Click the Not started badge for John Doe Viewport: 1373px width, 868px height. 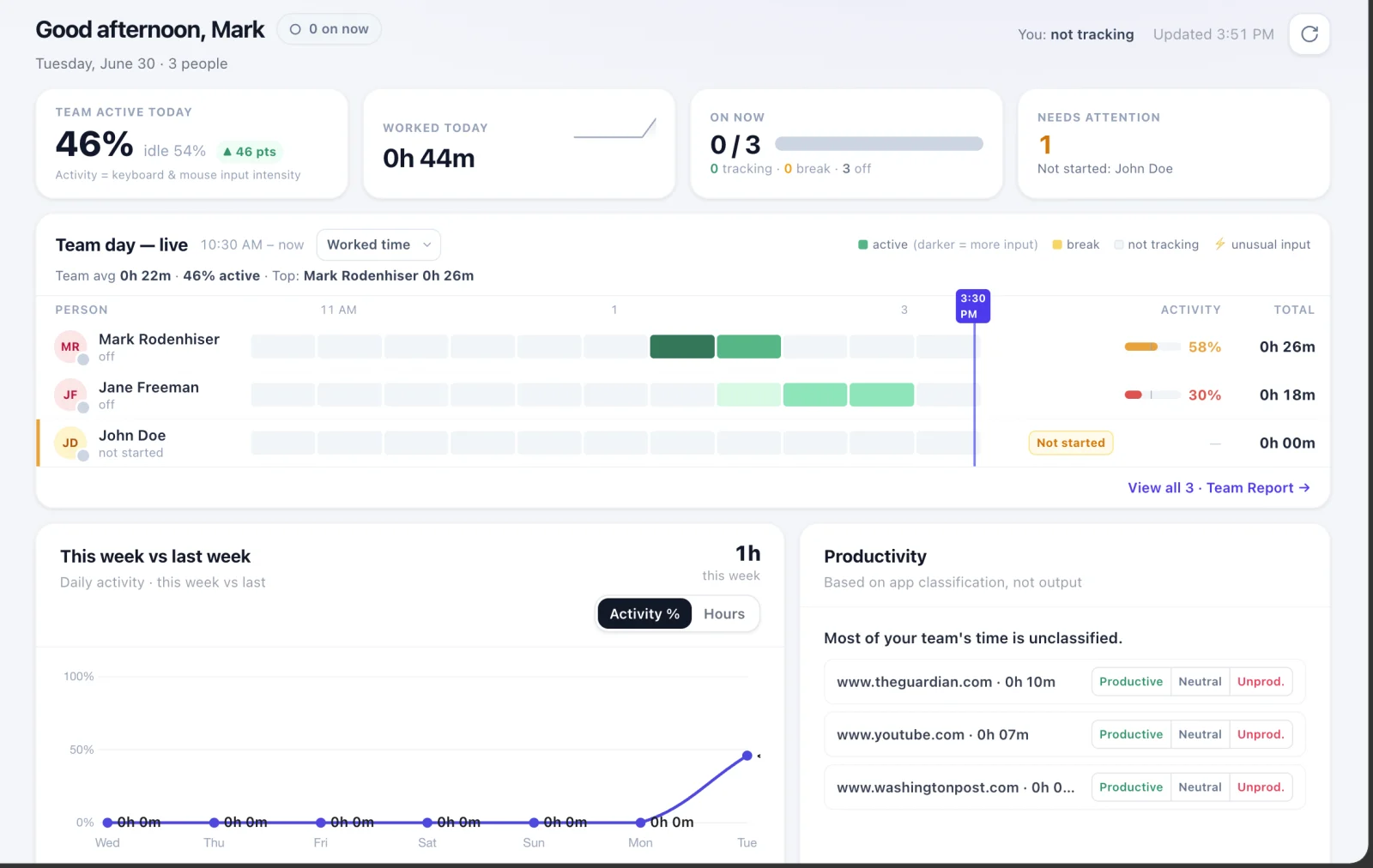tap(1070, 443)
